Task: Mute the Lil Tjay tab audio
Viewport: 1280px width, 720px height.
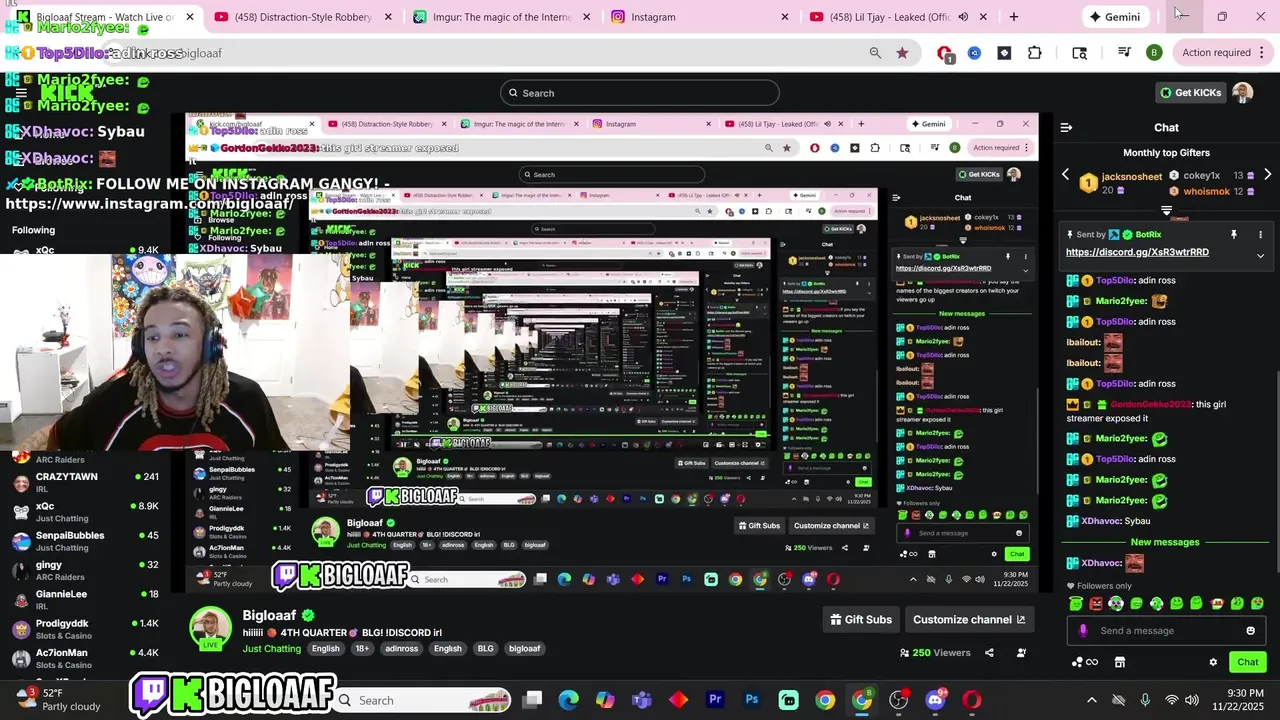Action: point(963,17)
